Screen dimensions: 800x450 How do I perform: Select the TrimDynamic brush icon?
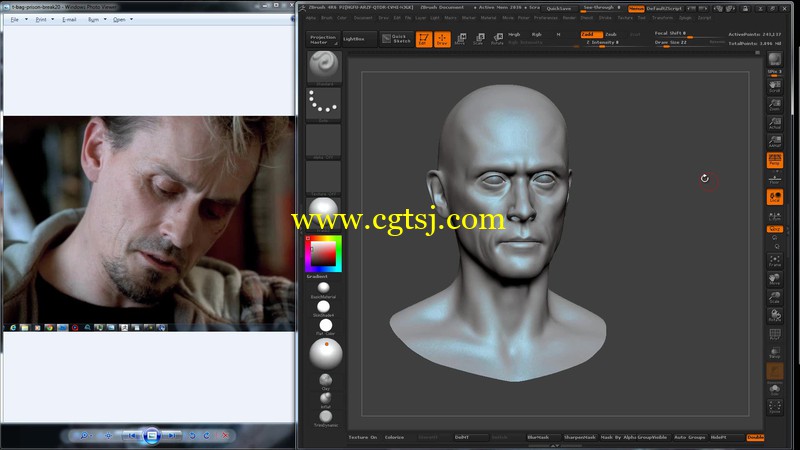[x=326, y=416]
